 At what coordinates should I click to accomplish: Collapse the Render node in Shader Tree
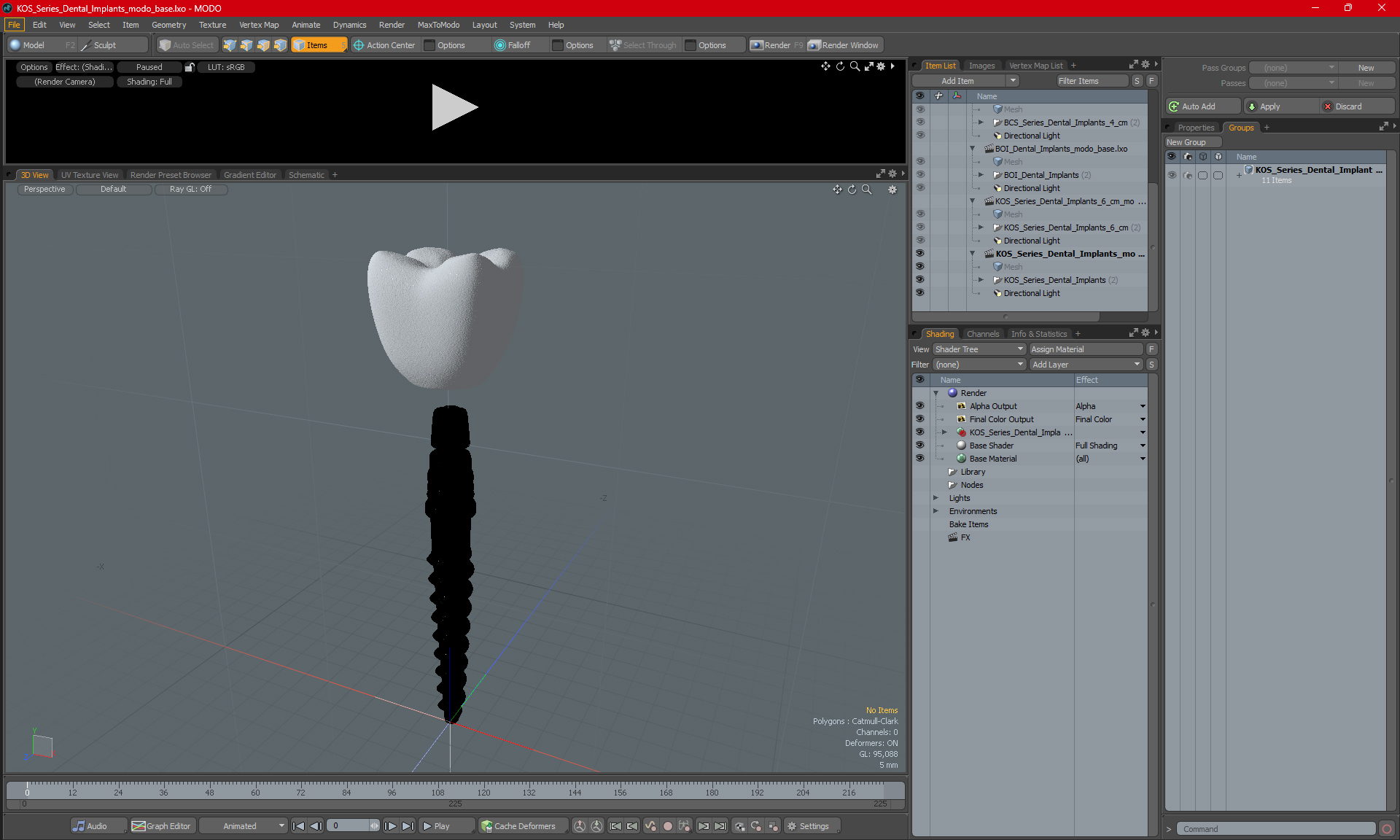click(x=936, y=393)
